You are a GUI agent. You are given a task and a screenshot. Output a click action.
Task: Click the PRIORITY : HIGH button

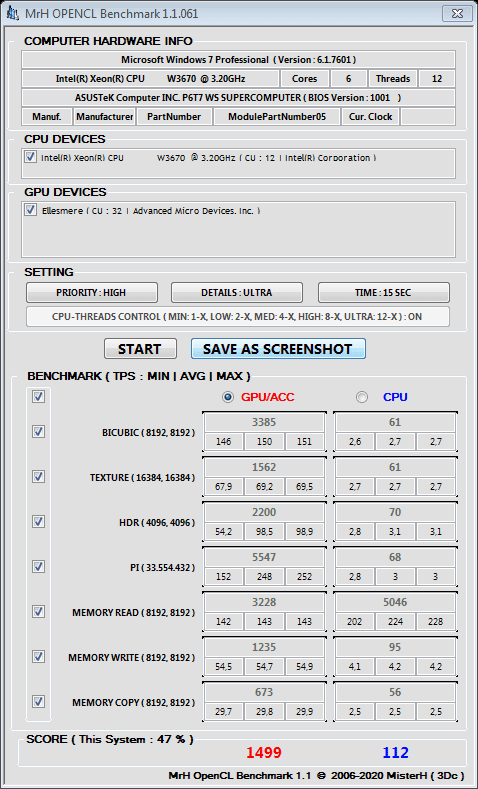[92, 292]
